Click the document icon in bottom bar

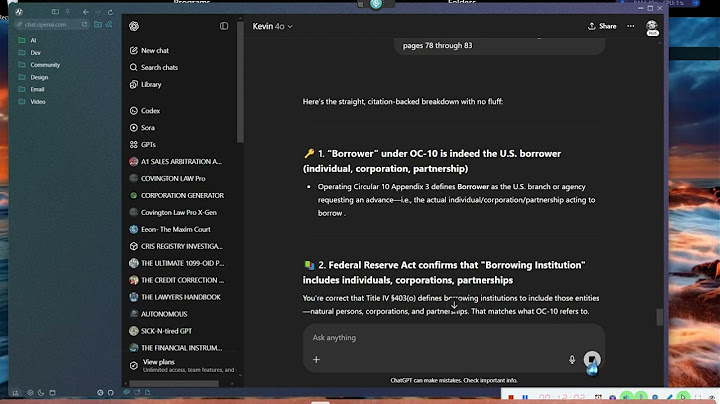[x=147, y=393]
